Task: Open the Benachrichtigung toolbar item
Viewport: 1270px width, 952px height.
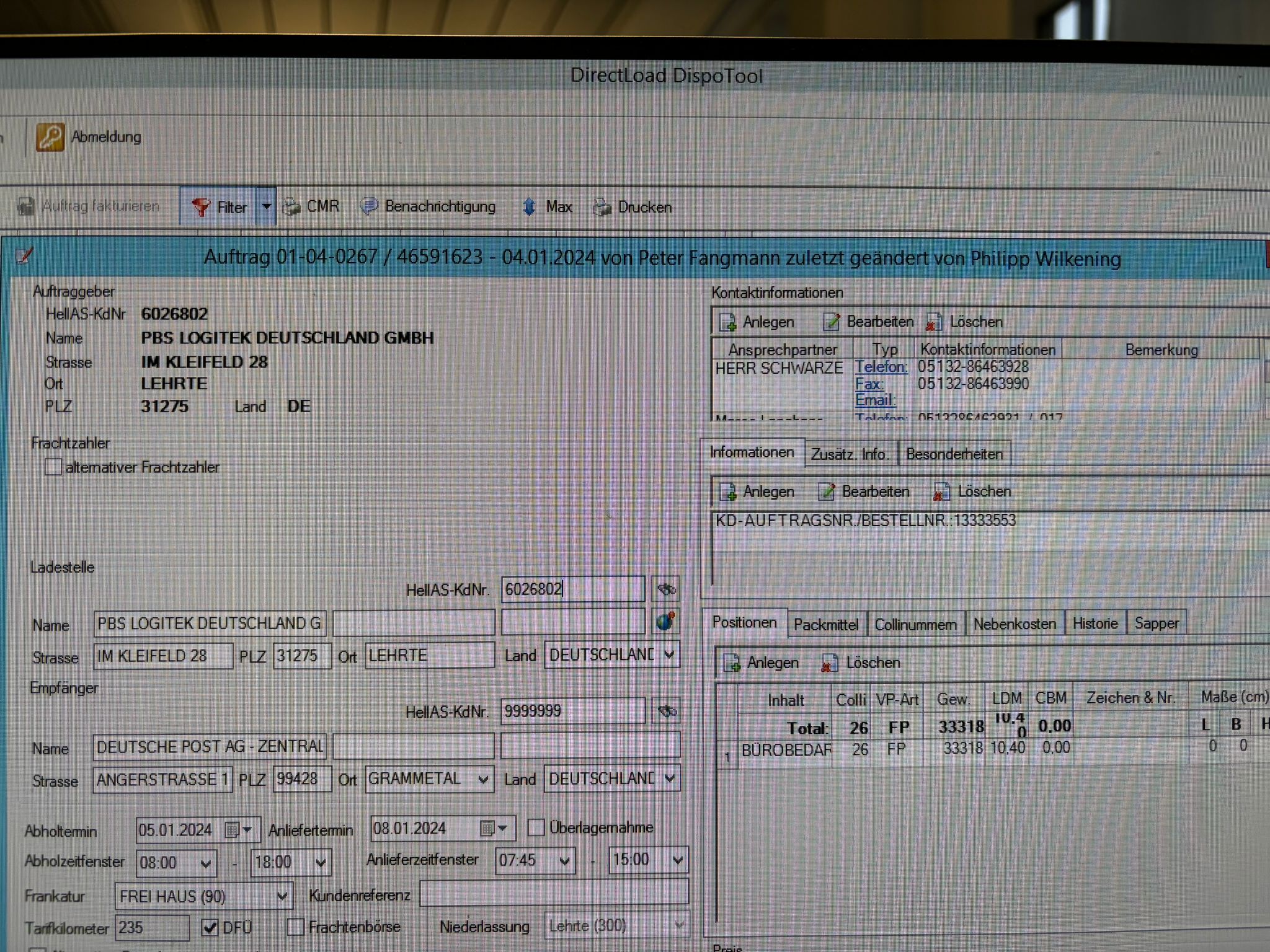Action: coord(429,206)
